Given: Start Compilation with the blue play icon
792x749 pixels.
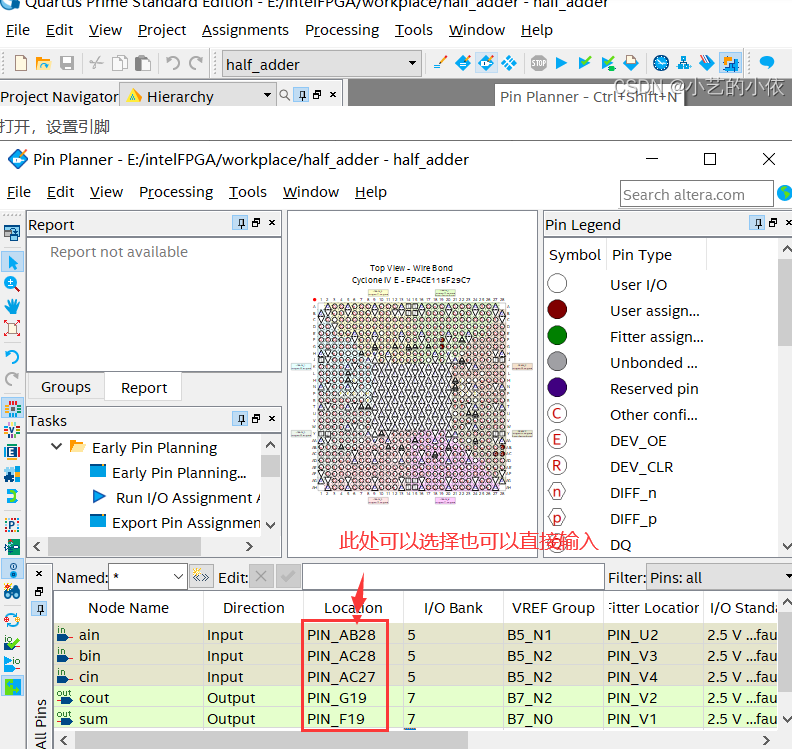Looking at the screenshot, I should 561,63.
